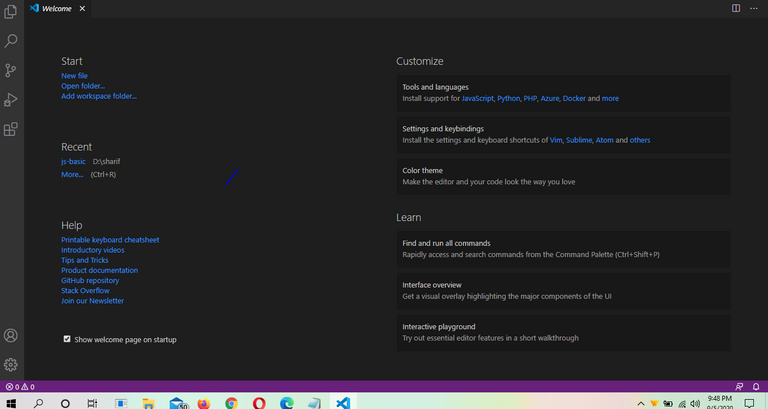Show hidden system tray icons chevron

[x=641, y=404]
